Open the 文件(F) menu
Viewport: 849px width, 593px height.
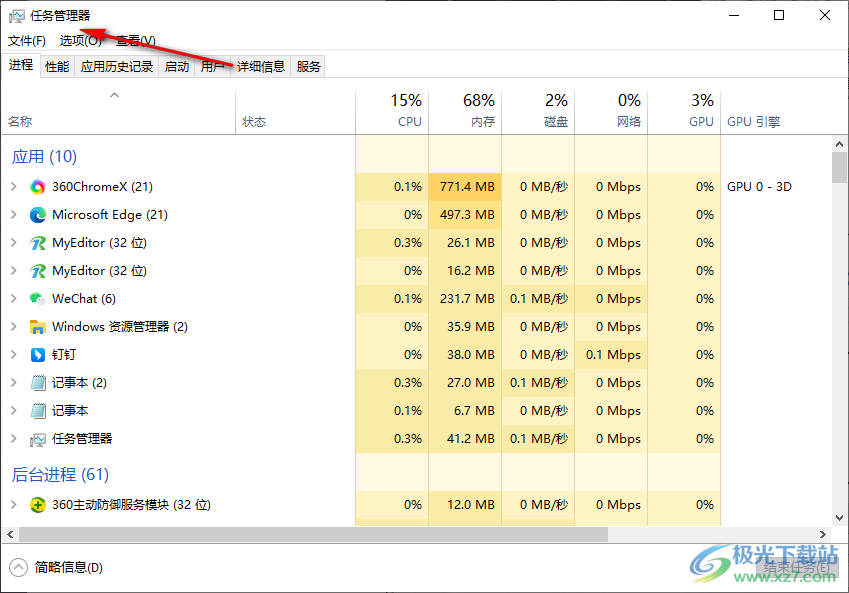point(27,41)
